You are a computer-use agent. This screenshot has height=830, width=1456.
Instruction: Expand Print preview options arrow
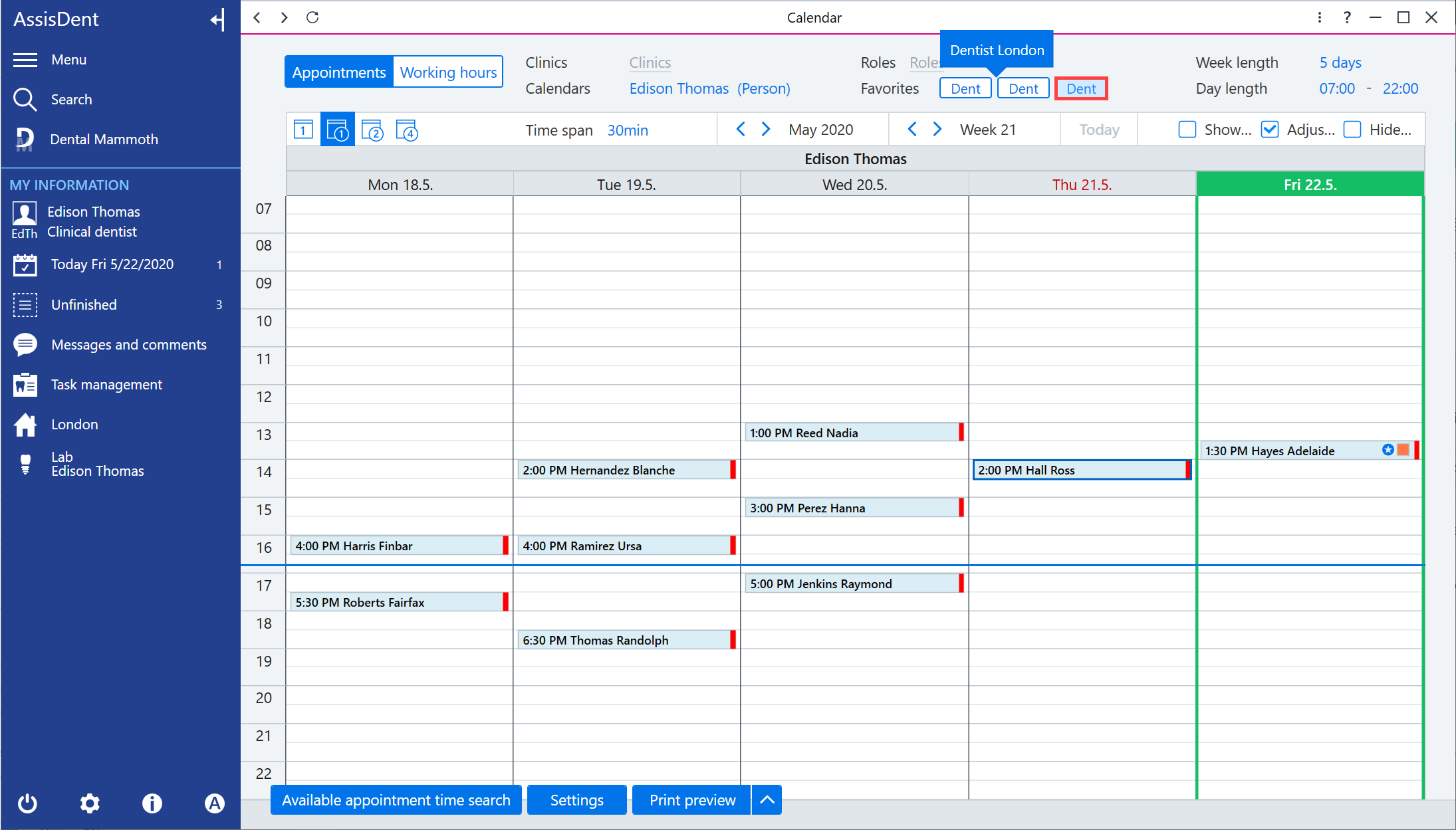coord(767,799)
